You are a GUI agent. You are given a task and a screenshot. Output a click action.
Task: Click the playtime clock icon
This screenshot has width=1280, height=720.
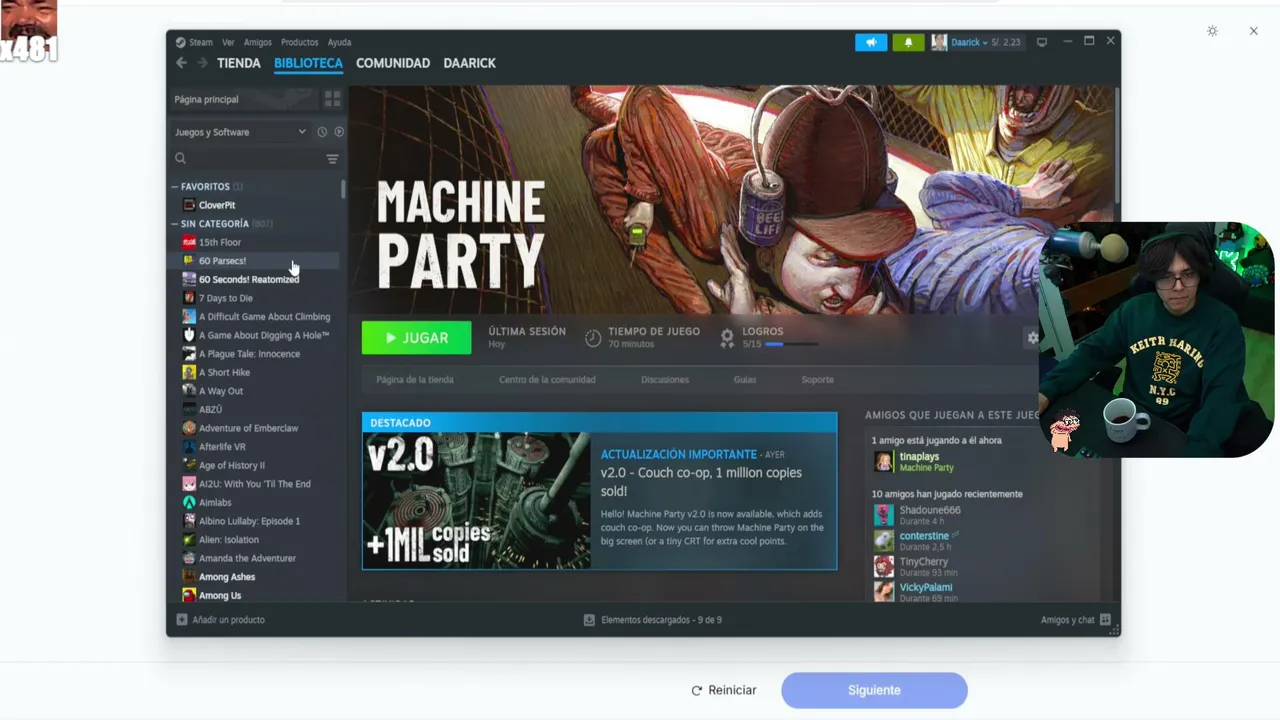coord(593,338)
